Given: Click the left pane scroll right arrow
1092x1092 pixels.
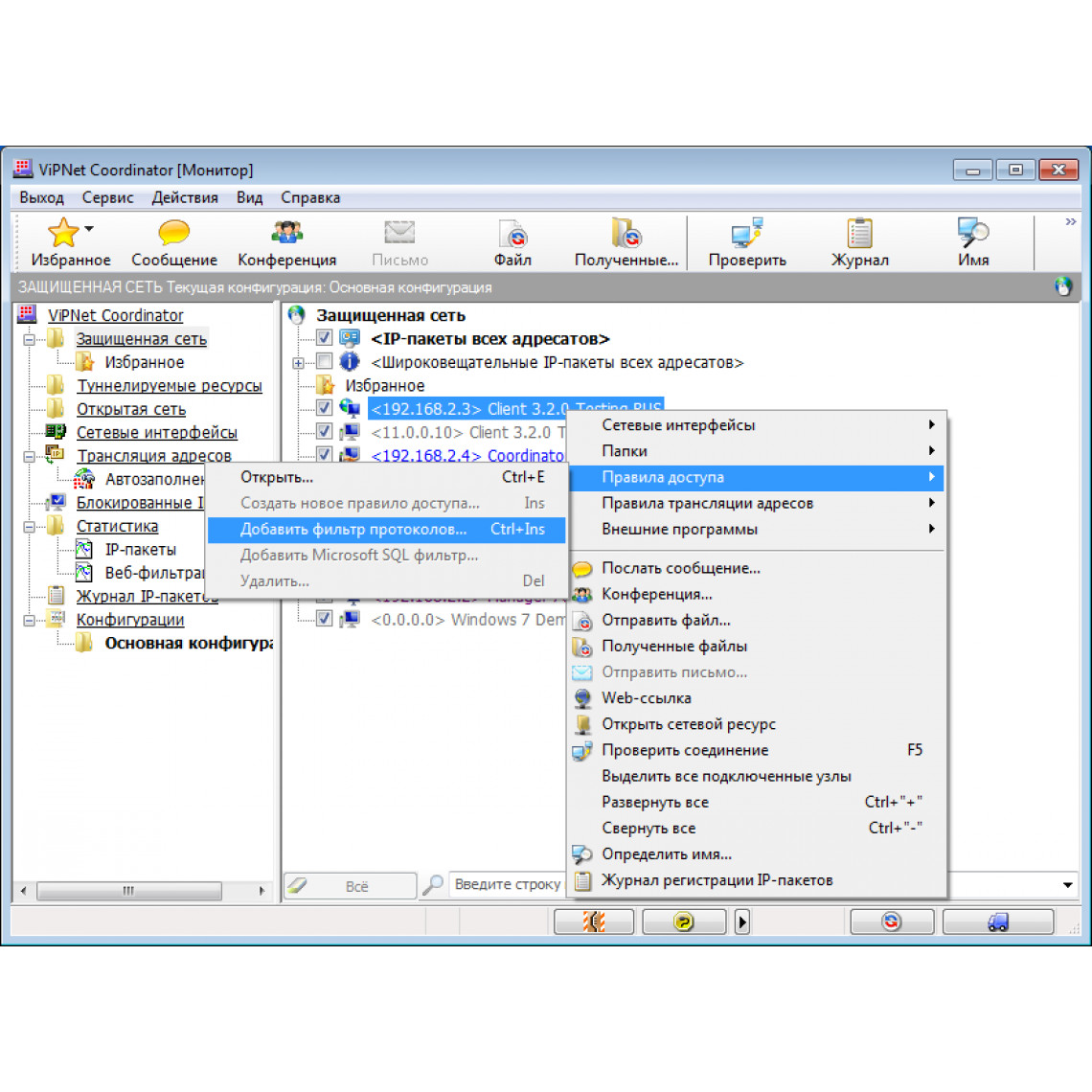Looking at the screenshot, I should tap(262, 890).
